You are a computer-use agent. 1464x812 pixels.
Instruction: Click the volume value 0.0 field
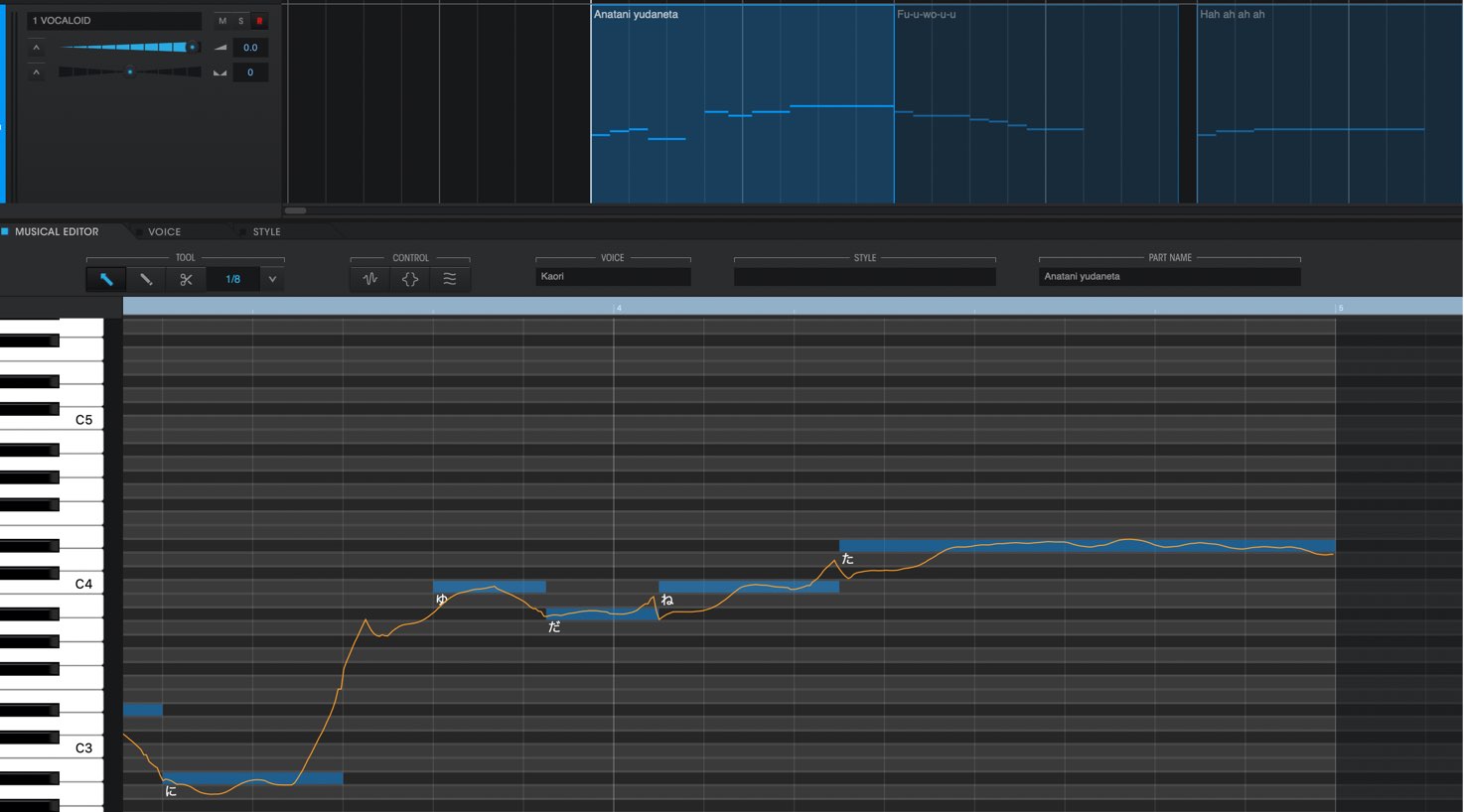click(250, 48)
